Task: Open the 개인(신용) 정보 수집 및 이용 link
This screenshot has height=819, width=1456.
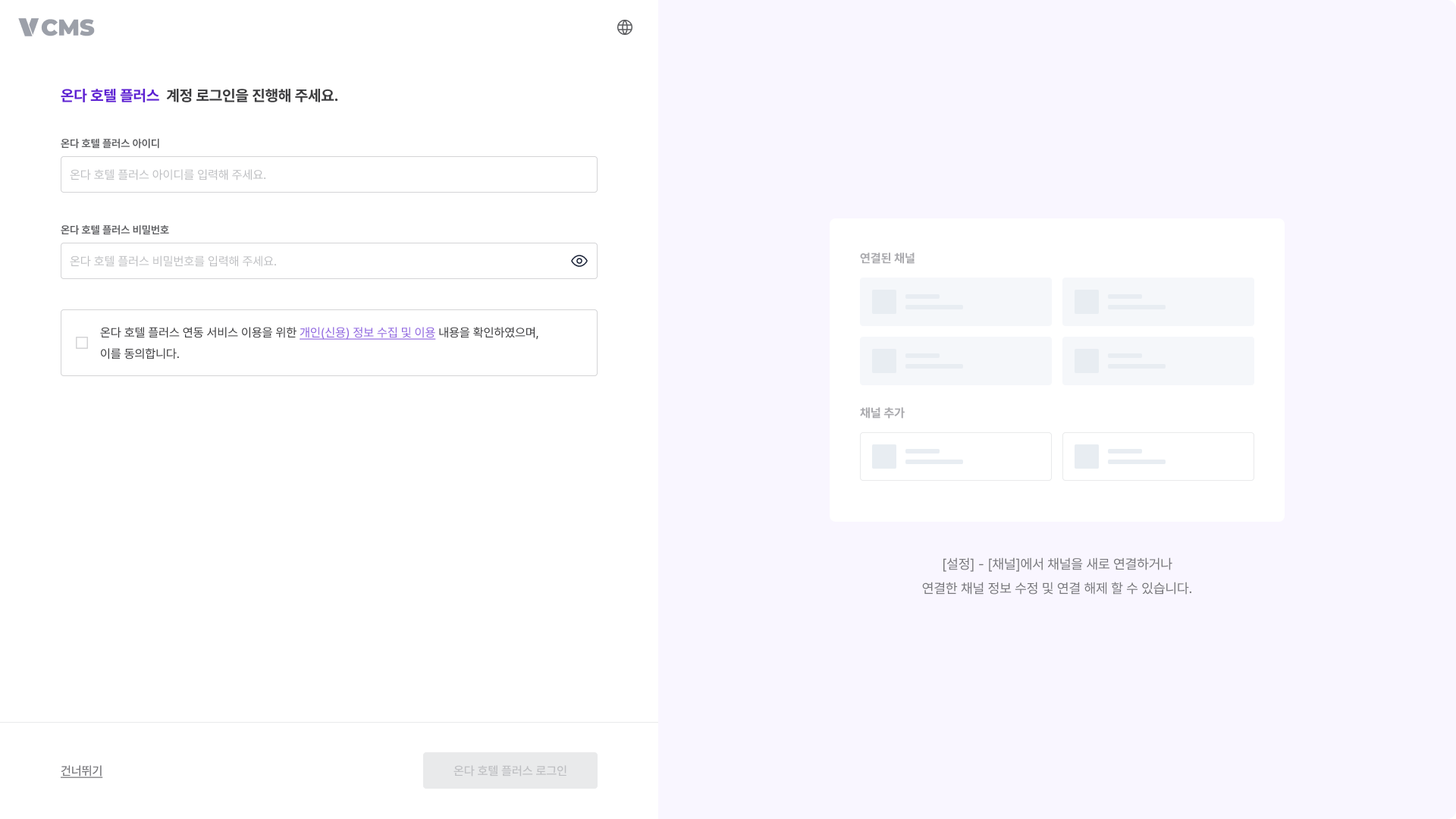Action: point(367,331)
